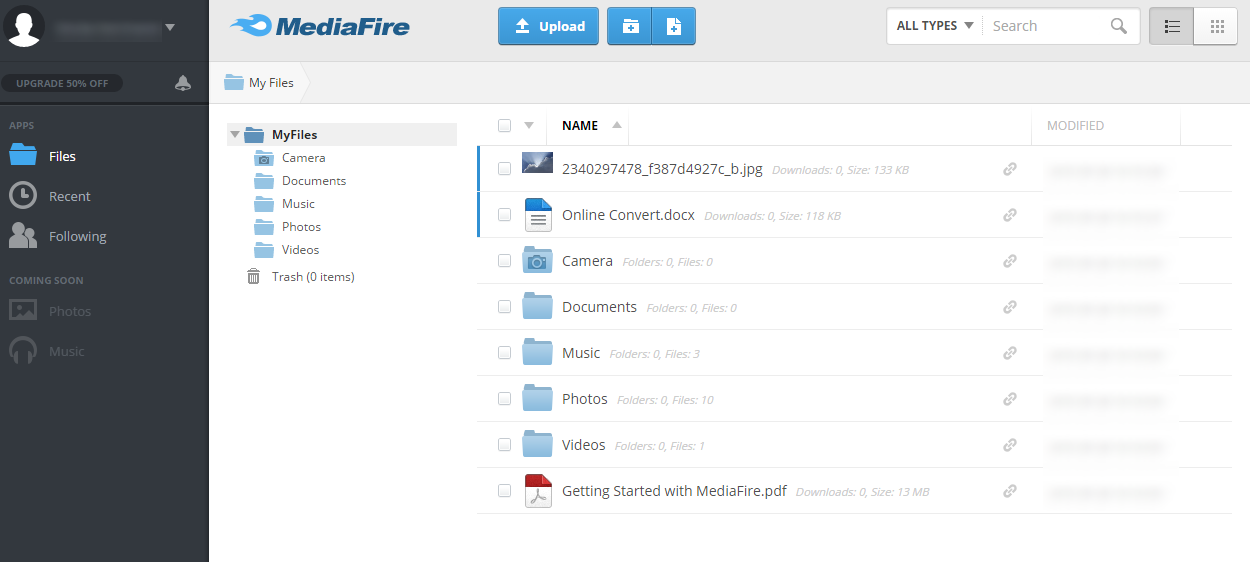1250x562 pixels.
Task: Select Videos in the folder tree
Action: [300, 250]
